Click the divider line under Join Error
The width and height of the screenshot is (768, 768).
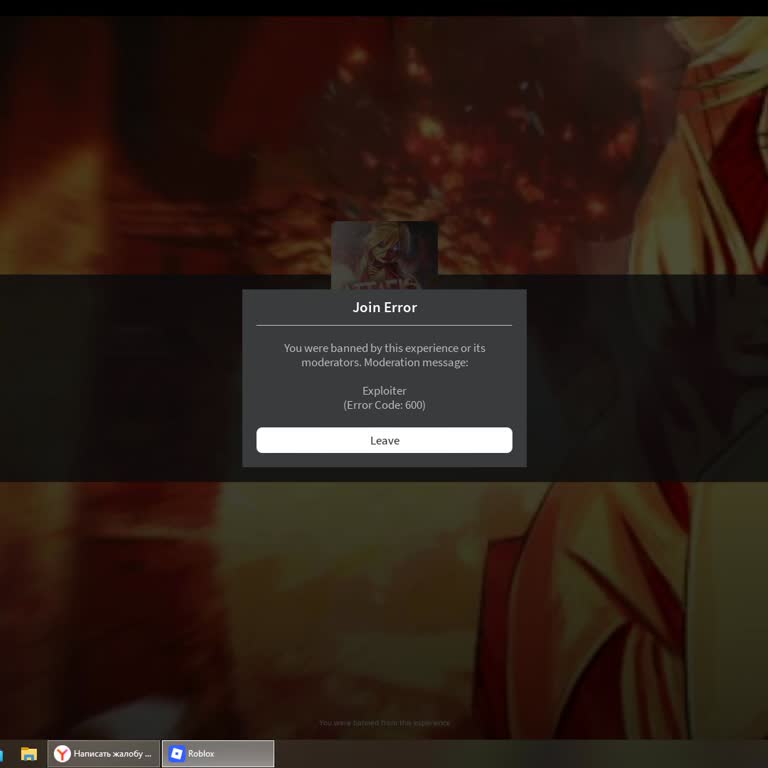point(384,325)
